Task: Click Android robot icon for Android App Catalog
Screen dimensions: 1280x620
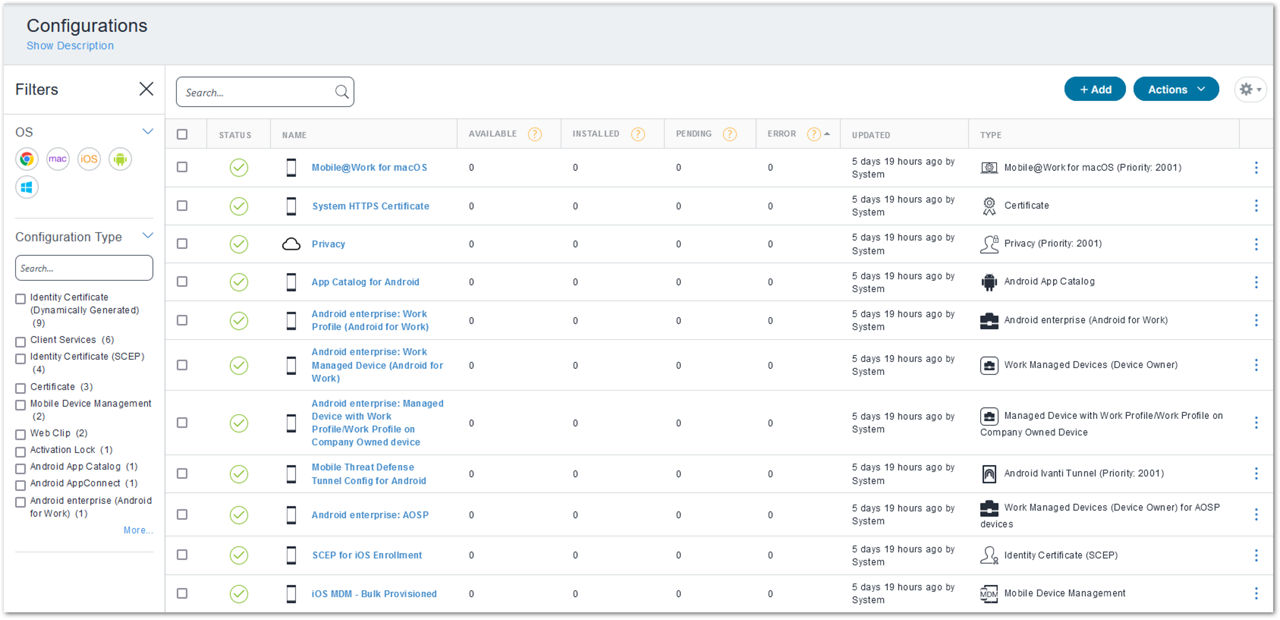Action: (x=989, y=282)
